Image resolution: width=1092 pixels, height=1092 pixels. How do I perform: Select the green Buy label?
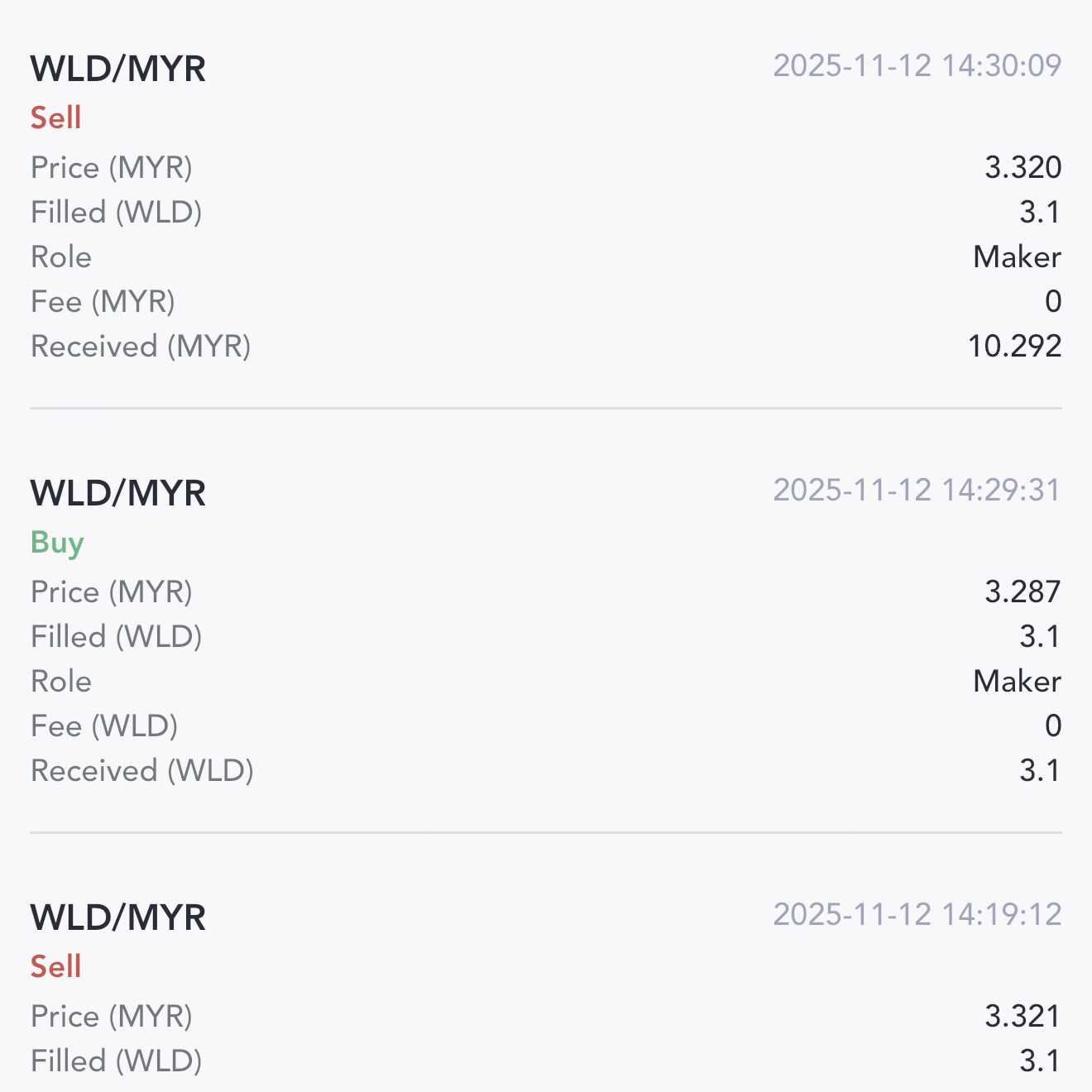point(57,543)
